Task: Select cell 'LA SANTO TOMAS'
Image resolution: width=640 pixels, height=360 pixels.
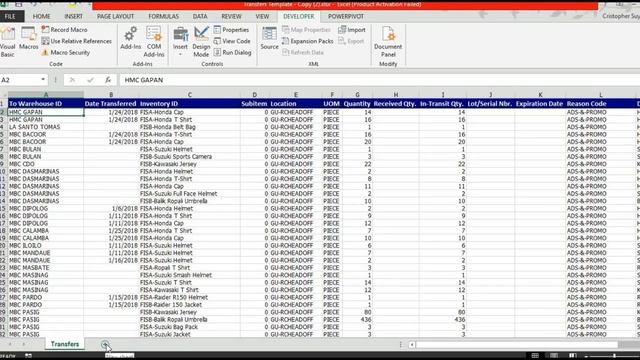Action: tap(46, 127)
